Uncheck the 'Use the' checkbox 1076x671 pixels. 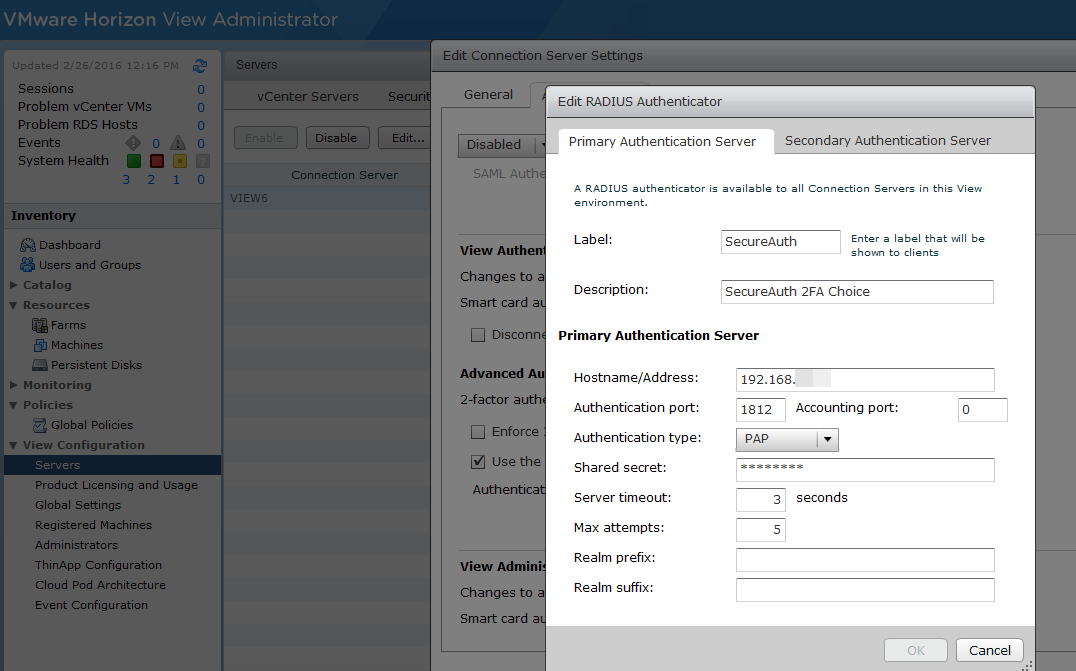478,462
